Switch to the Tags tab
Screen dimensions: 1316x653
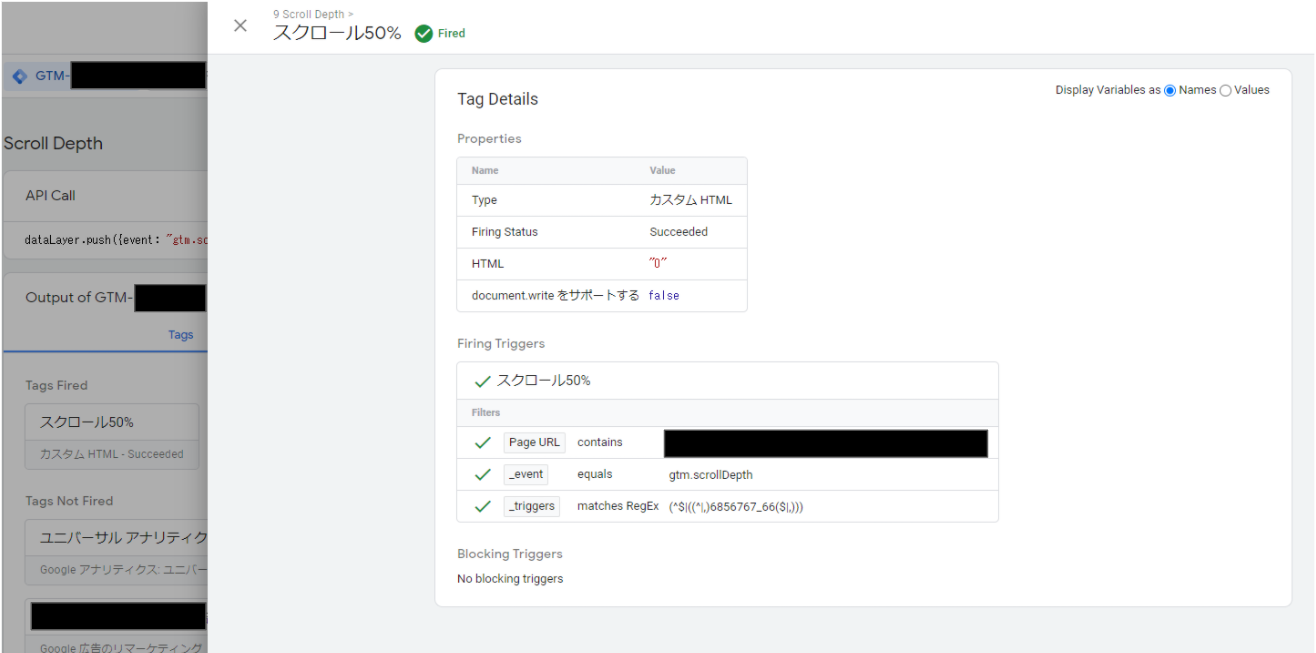pos(181,335)
